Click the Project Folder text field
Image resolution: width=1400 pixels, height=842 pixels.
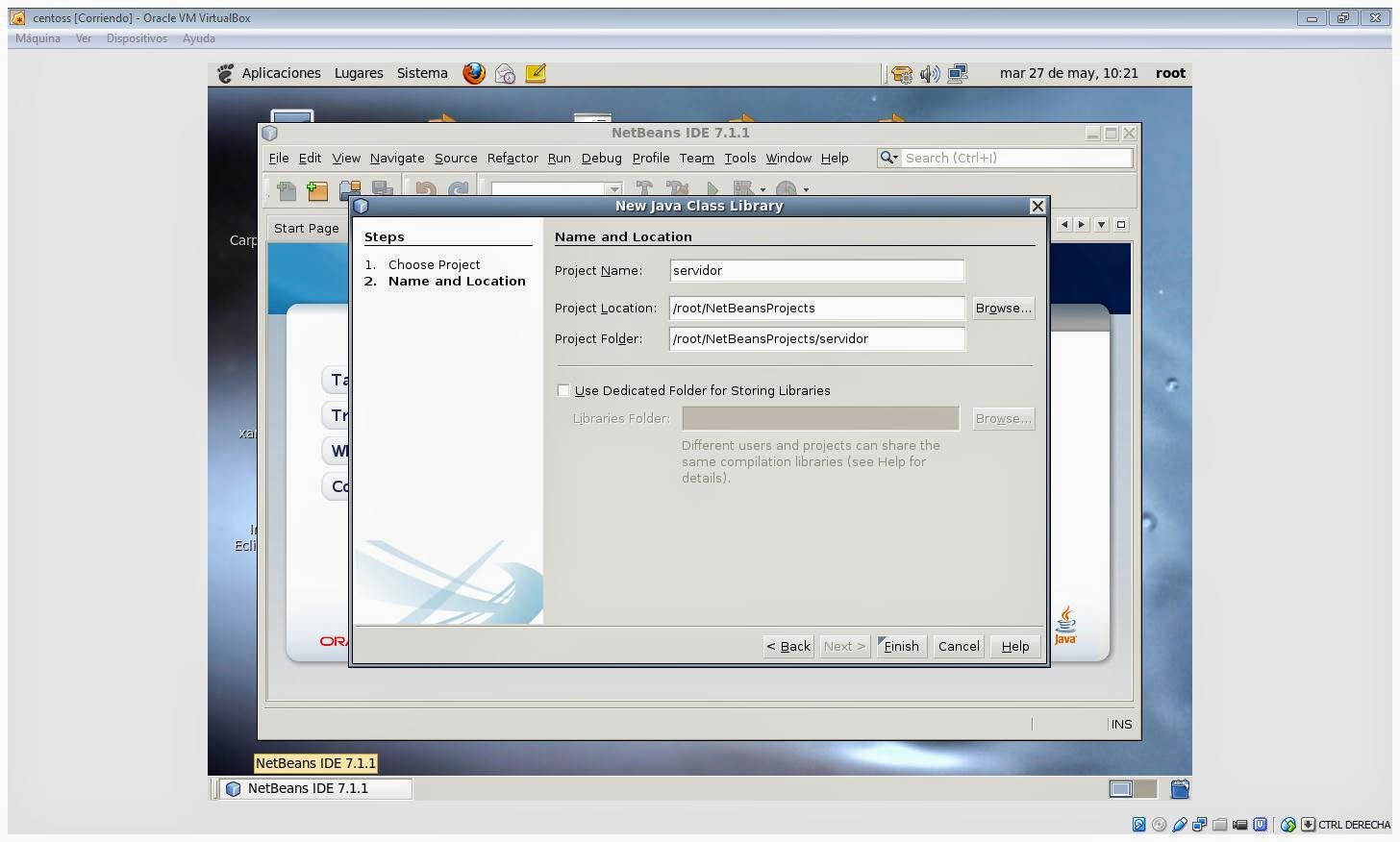pyautogui.click(x=816, y=338)
